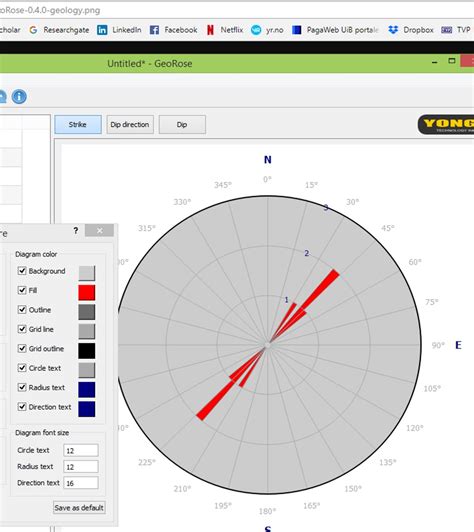Open the TVP bookmark
The width and height of the screenshot is (474, 532).
(456, 30)
